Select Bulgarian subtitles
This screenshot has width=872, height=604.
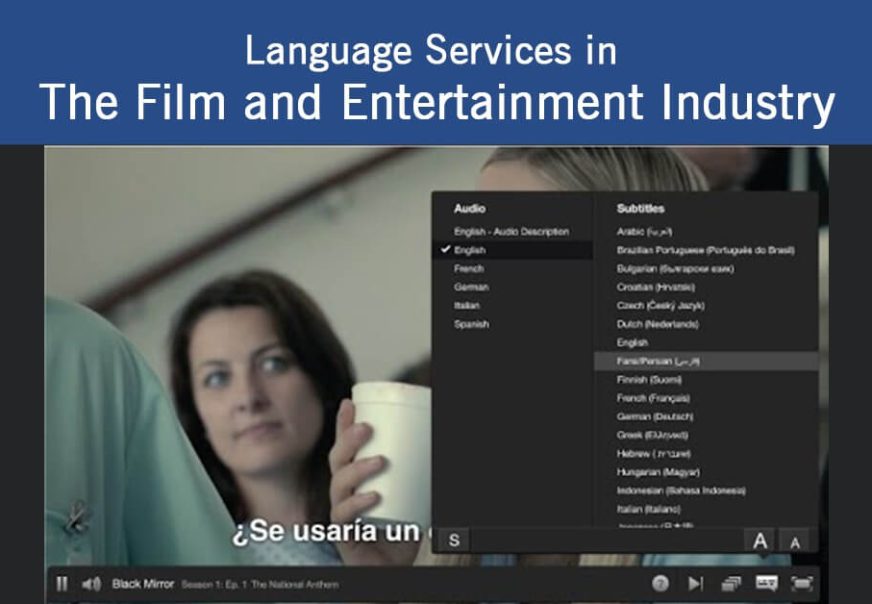675,269
